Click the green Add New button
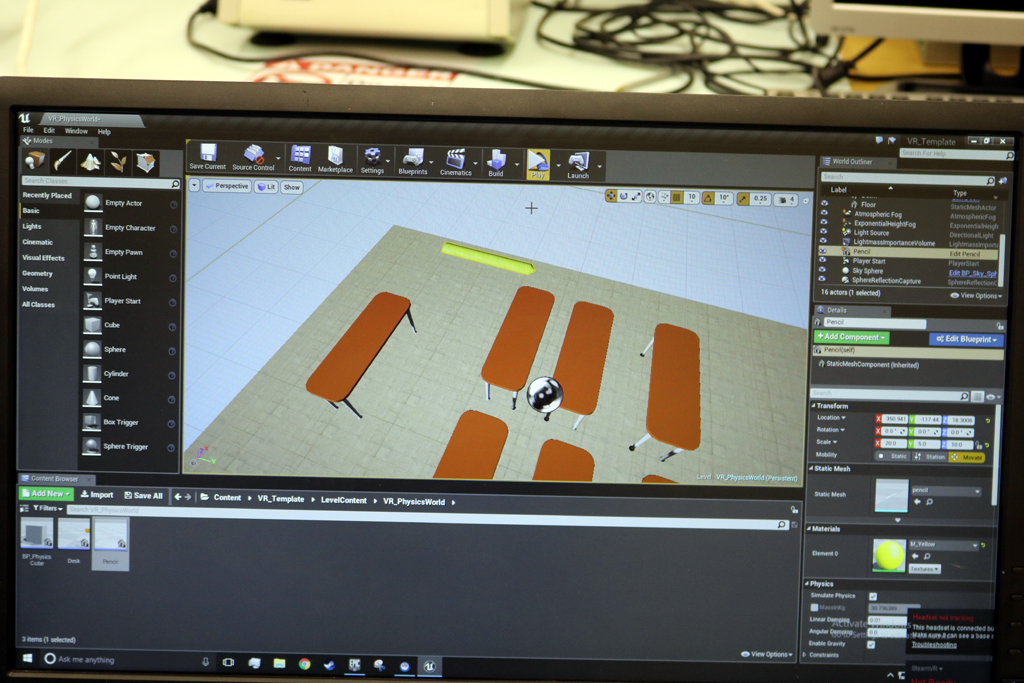This screenshot has width=1024, height=683. coord(46,494)
